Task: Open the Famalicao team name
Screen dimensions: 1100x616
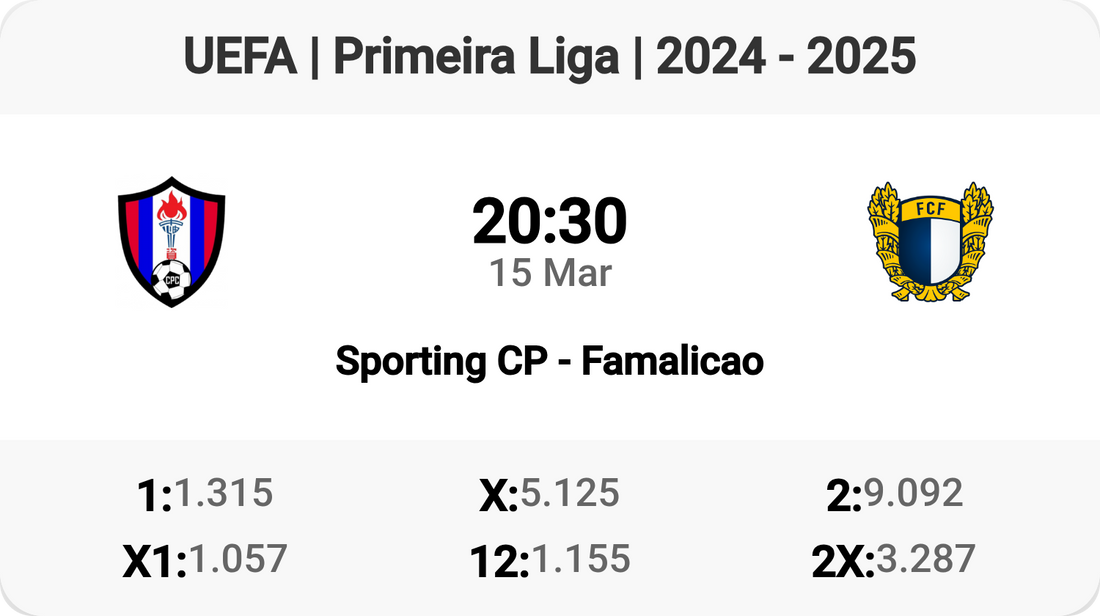Action: [x=672, y=361]
